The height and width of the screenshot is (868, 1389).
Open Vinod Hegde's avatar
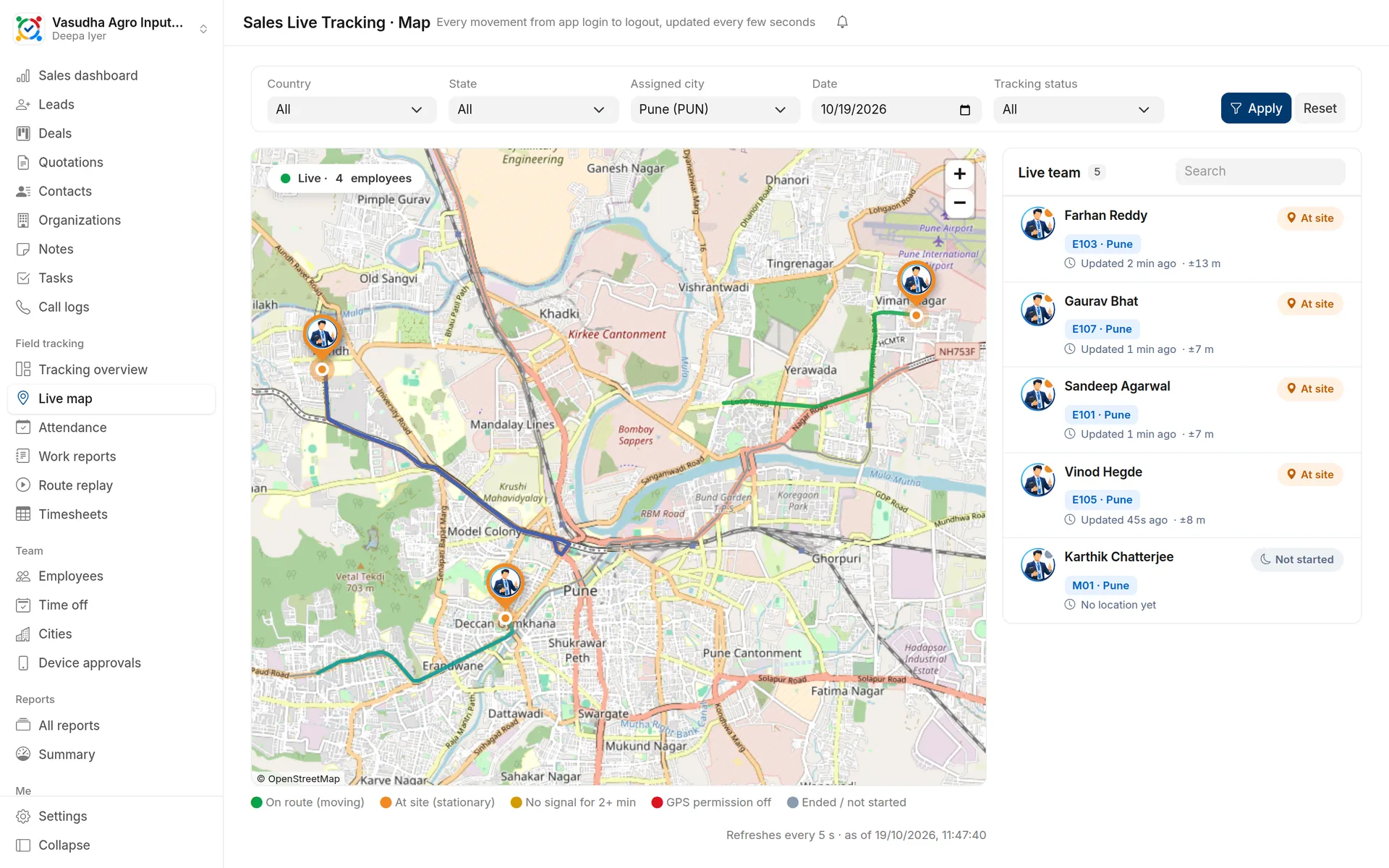click(1037, 480)
